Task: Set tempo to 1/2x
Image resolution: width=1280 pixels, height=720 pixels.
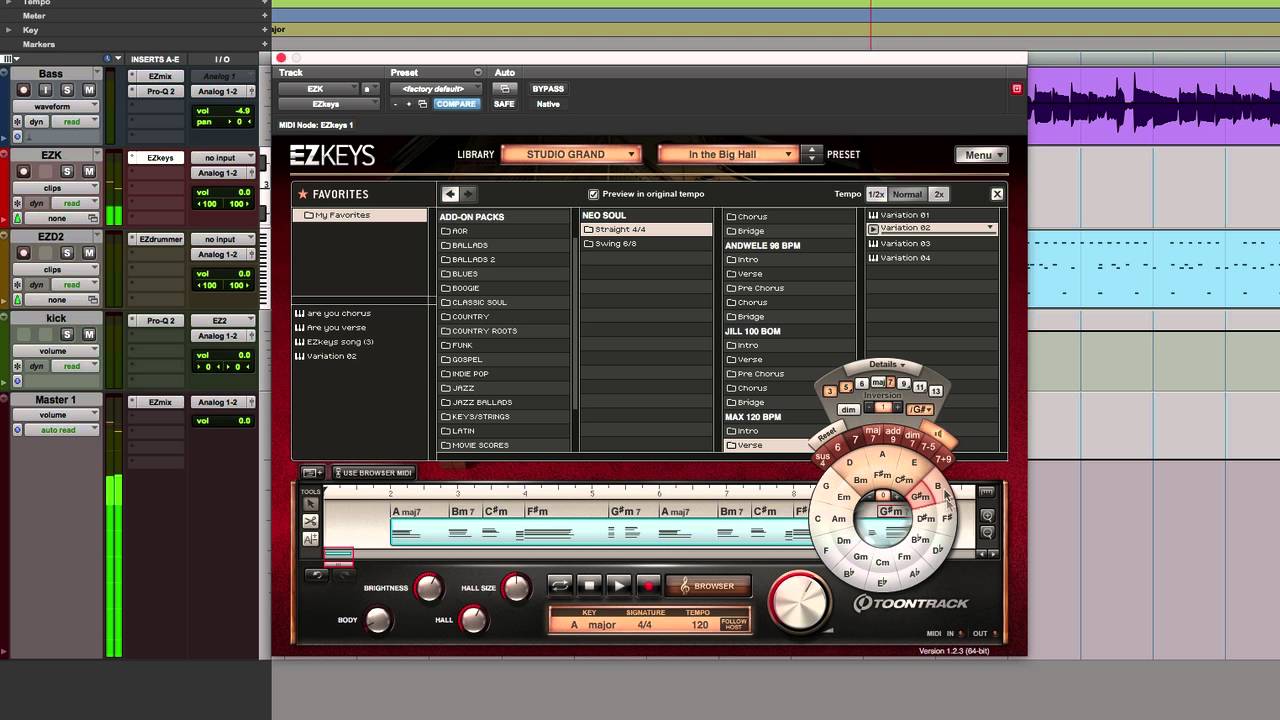Action: click(875, 194)
